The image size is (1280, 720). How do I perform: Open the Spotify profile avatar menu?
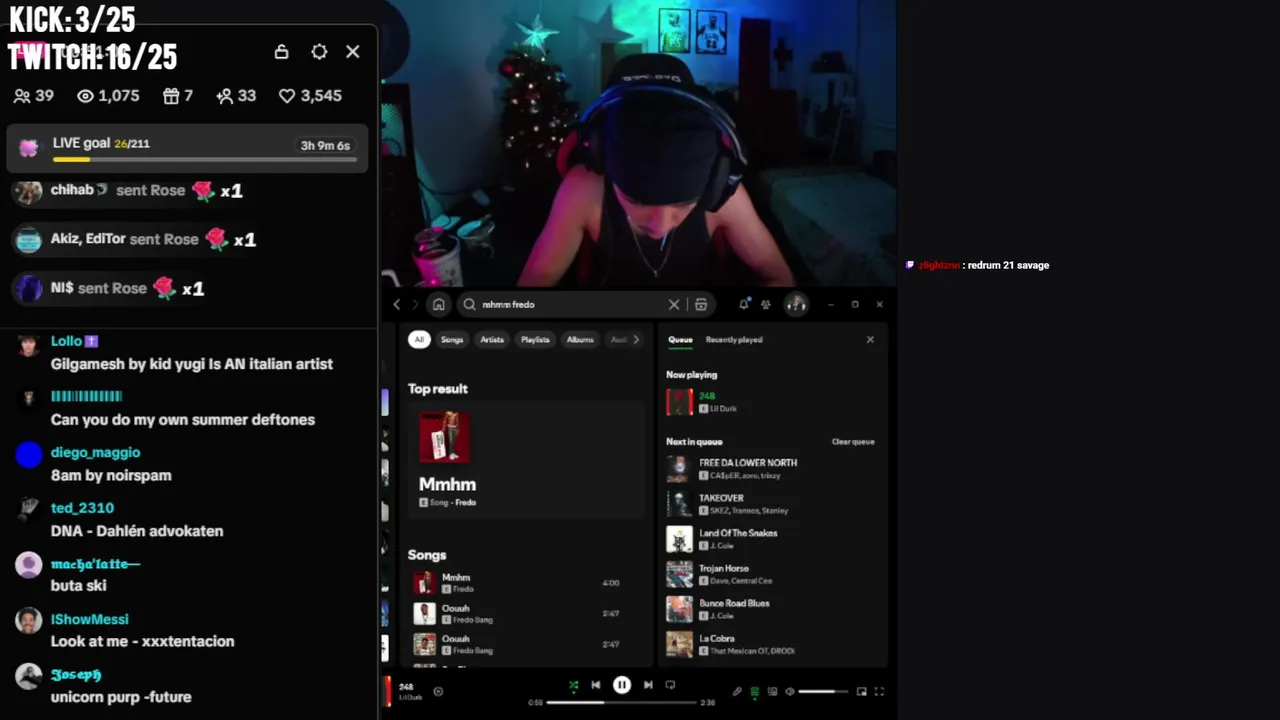[x=796, y=304]
